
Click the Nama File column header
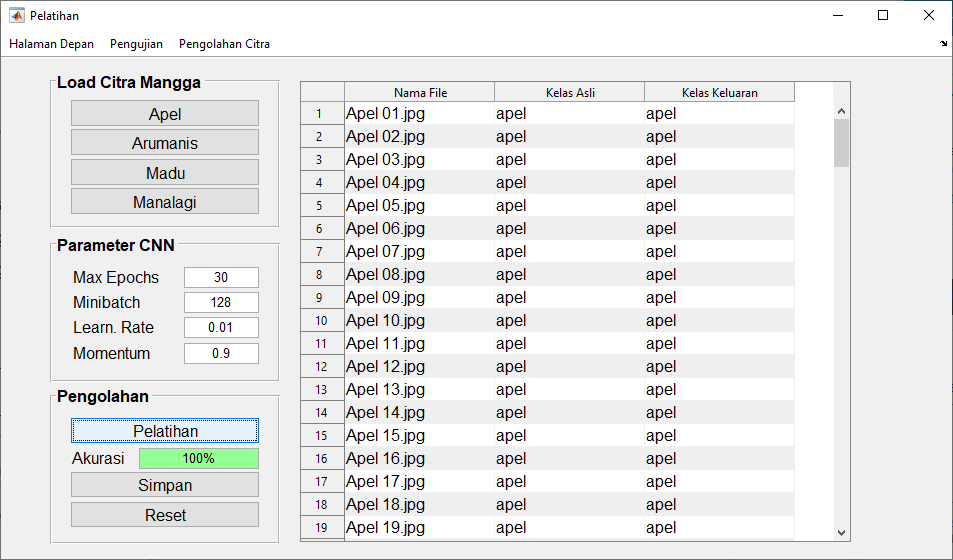click(x=420, y=93)
